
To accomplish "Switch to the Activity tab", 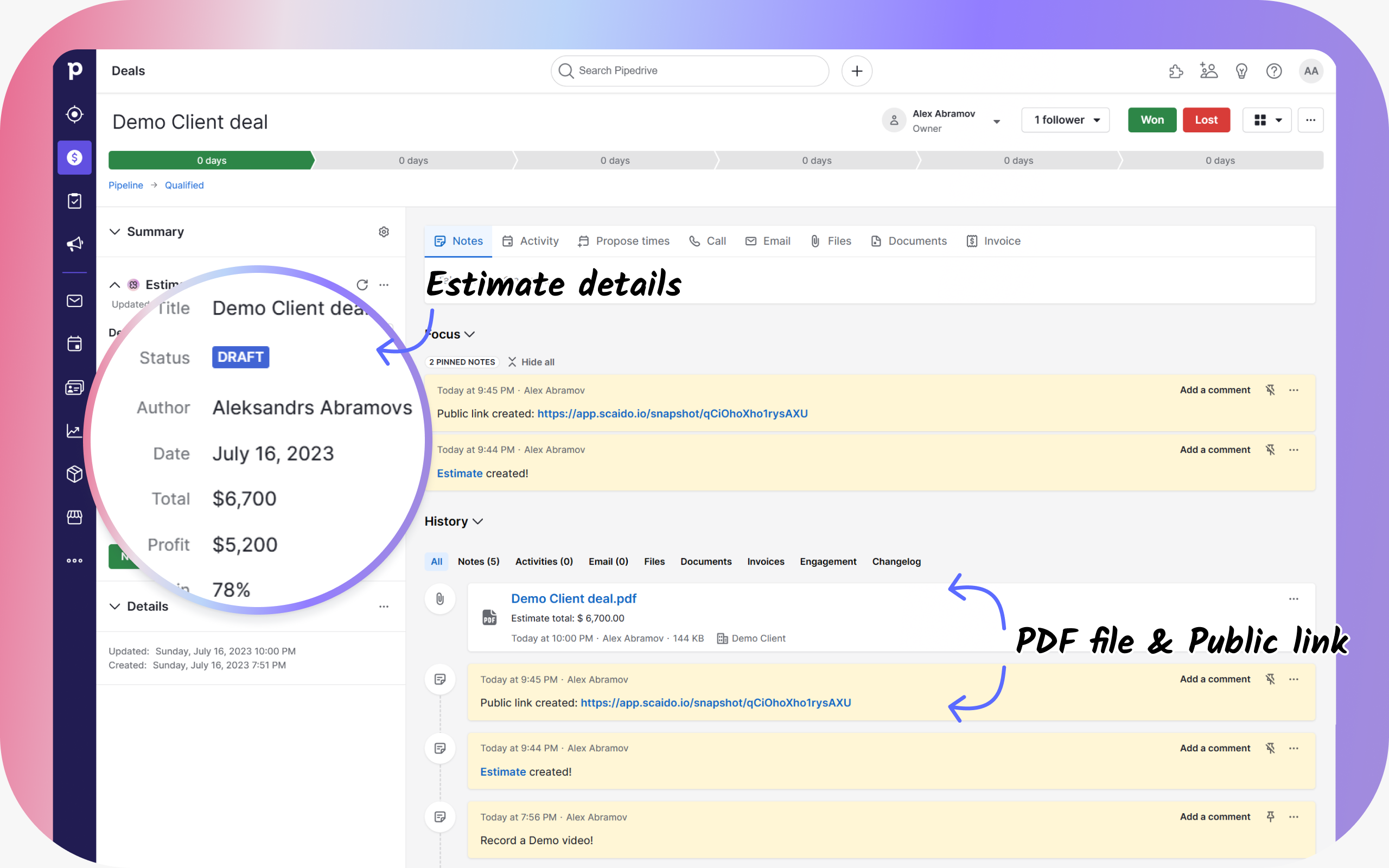I will pyautogui.click(x=530, y=241).
